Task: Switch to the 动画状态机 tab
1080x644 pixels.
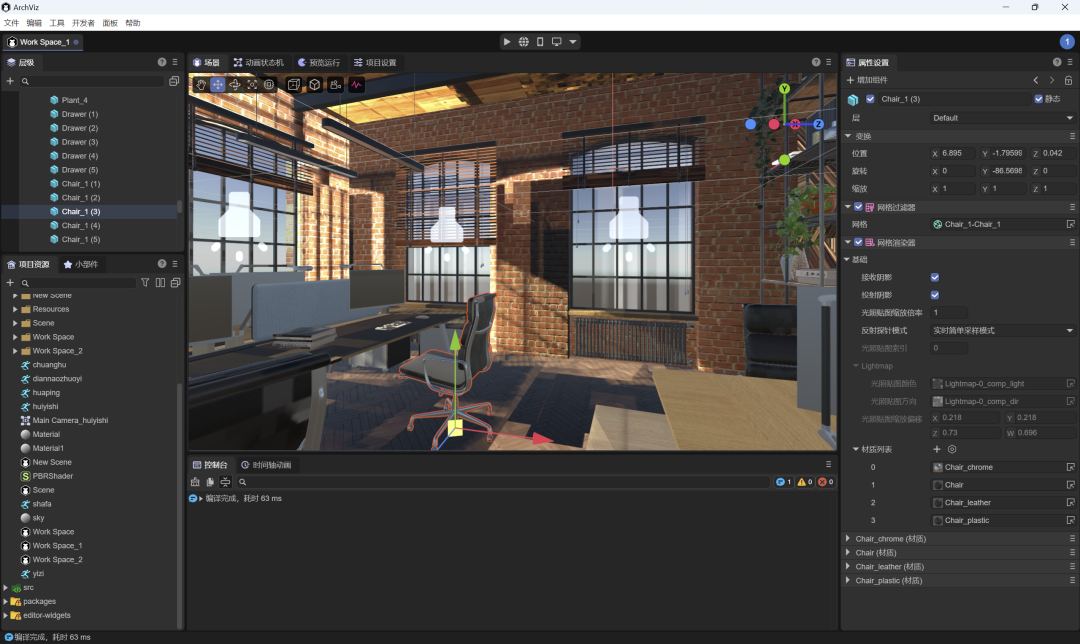Action: point(258,62)
